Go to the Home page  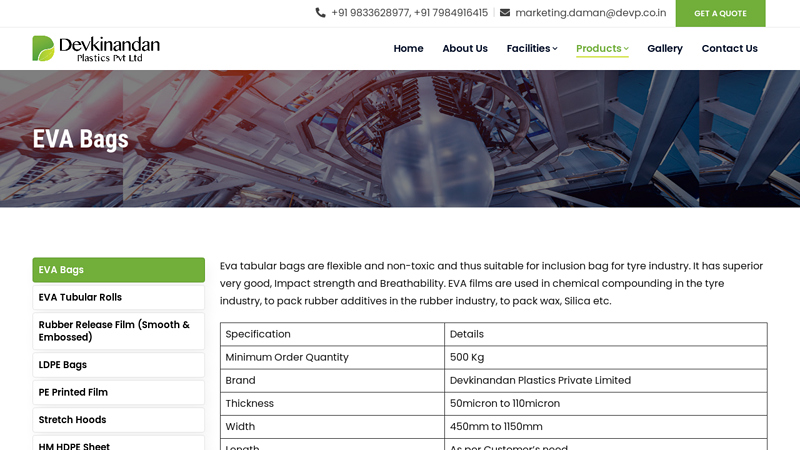pos(408,49)
